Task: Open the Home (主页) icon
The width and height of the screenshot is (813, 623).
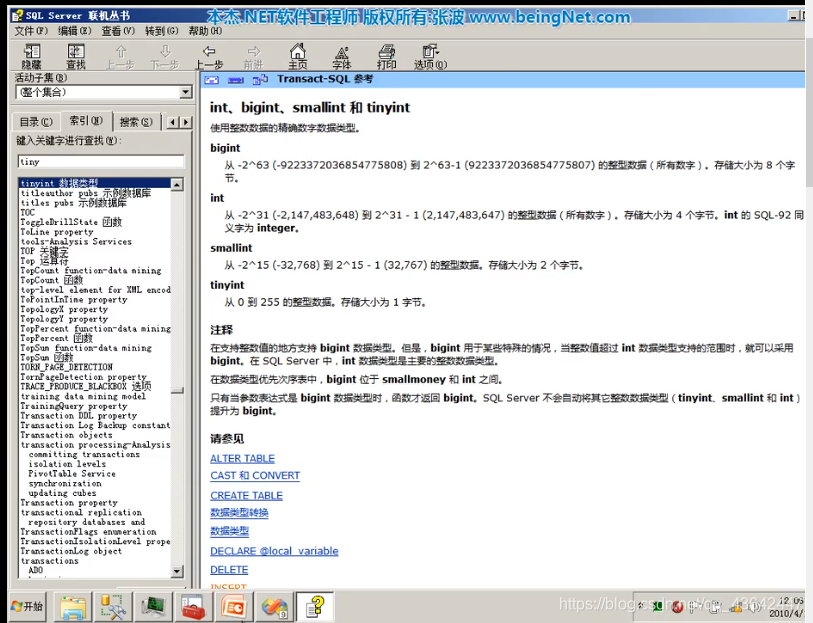Action: point(298,56)
